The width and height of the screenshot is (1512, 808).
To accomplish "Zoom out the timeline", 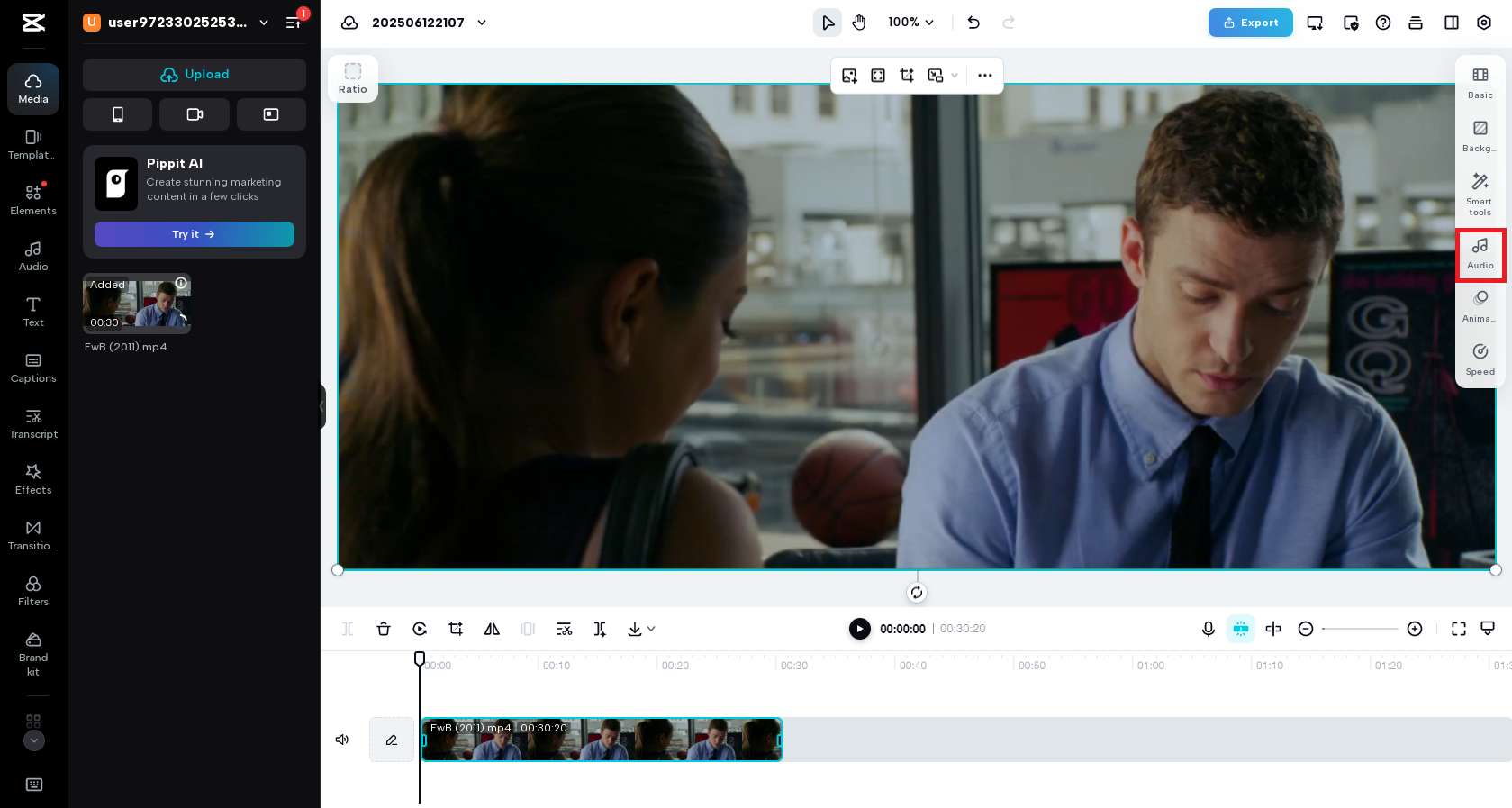I will click(x=1306, y=629).
